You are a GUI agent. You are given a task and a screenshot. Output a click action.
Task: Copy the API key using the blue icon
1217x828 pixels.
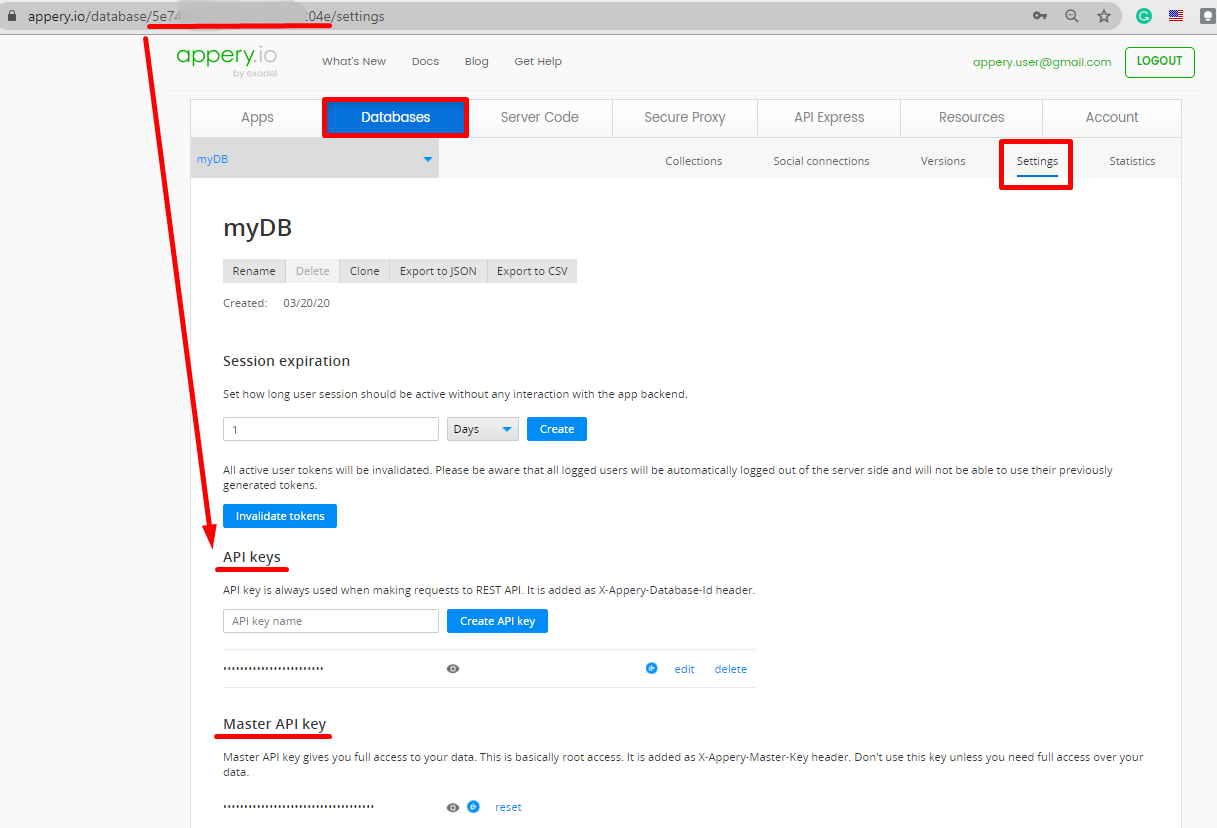pyautogui.click(x=652, y=668)
